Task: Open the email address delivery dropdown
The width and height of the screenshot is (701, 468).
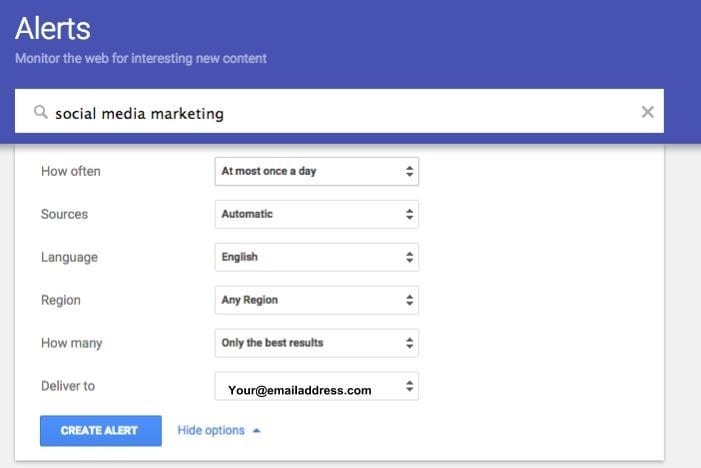Action: tap(317, 386)
